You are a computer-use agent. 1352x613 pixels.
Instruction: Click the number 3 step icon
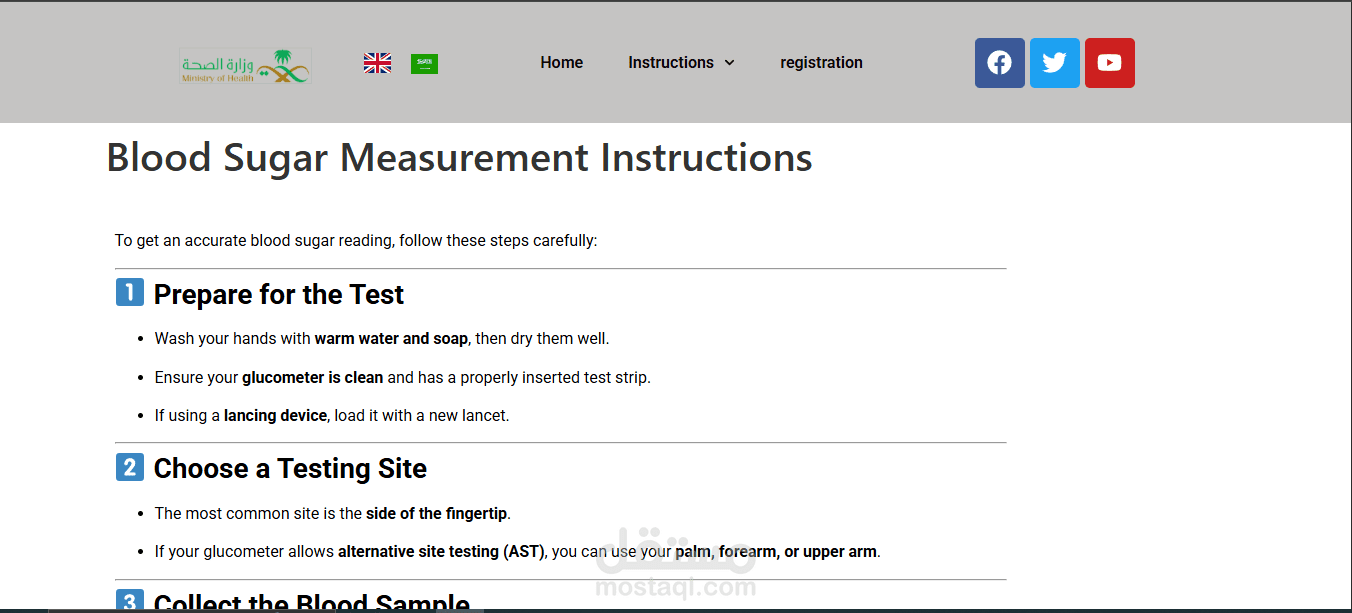(130, 601)
